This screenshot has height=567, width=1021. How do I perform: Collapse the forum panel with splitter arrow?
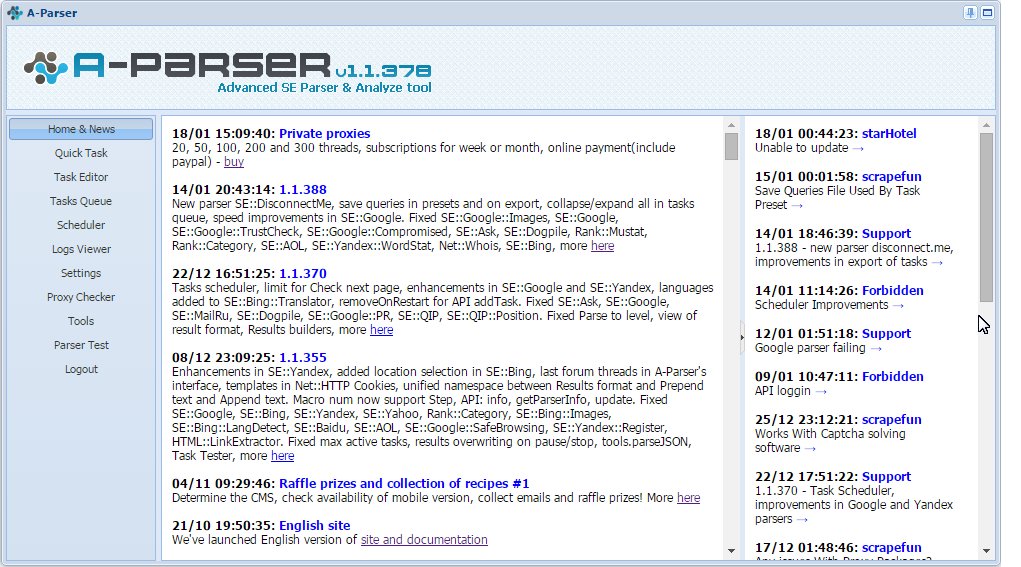coord(742,337)
